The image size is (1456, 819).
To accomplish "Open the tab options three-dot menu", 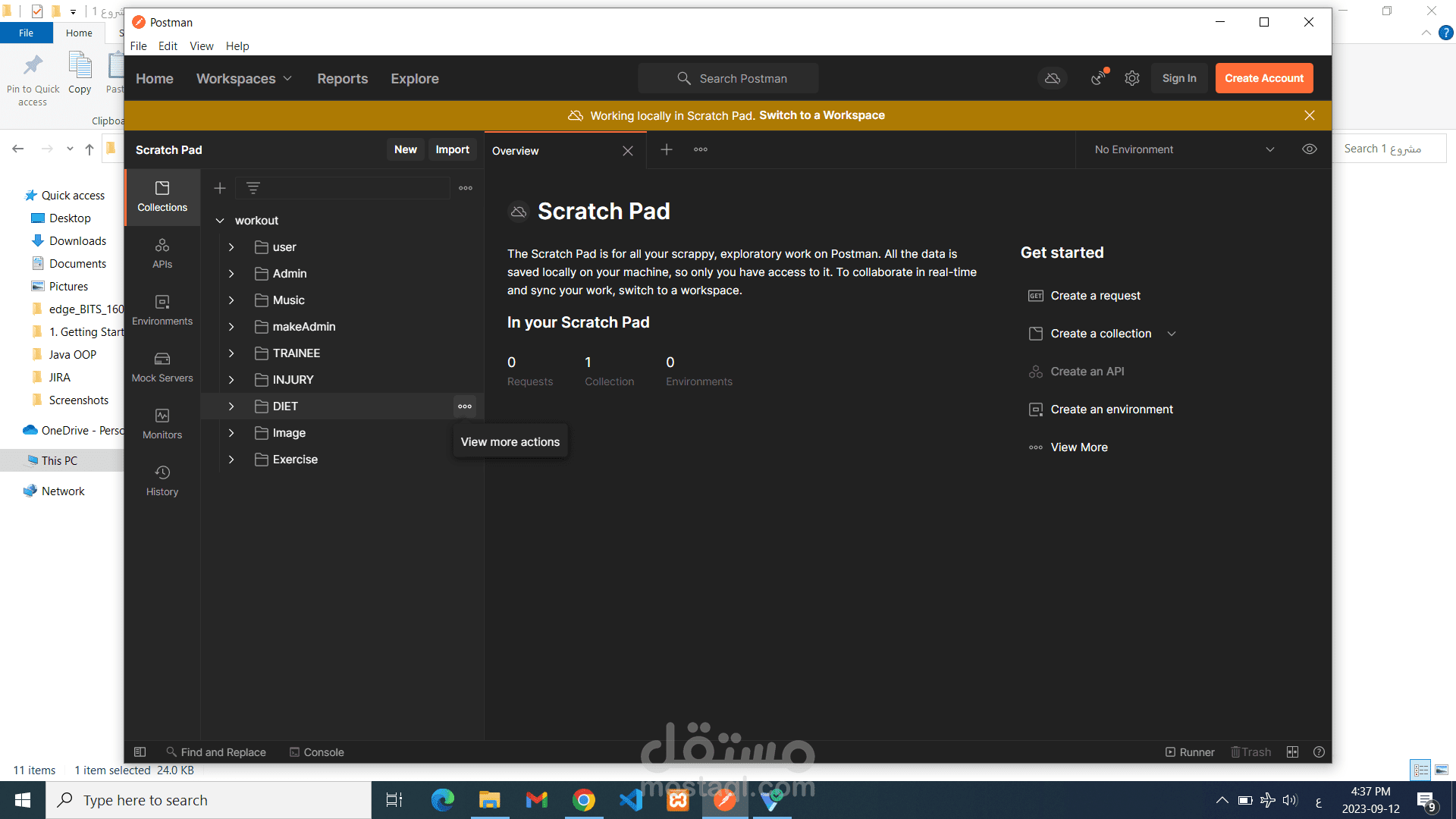I will (x=701, y=149).
